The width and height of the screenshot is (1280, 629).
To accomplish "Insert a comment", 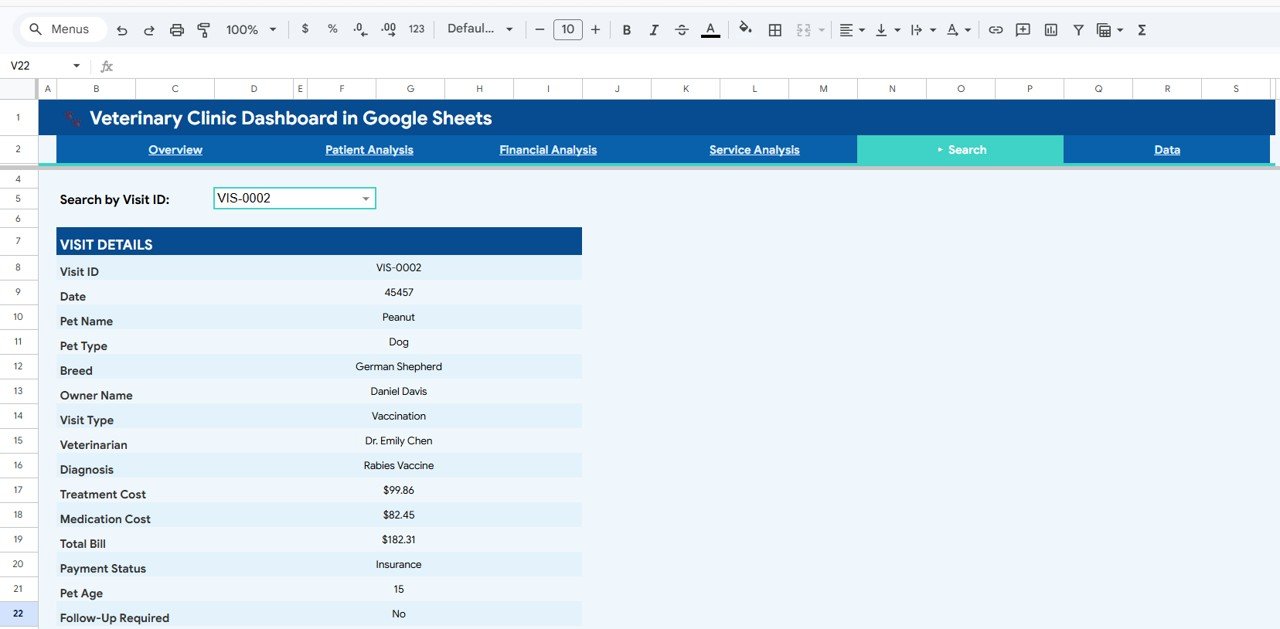I will coord(1022,29).
